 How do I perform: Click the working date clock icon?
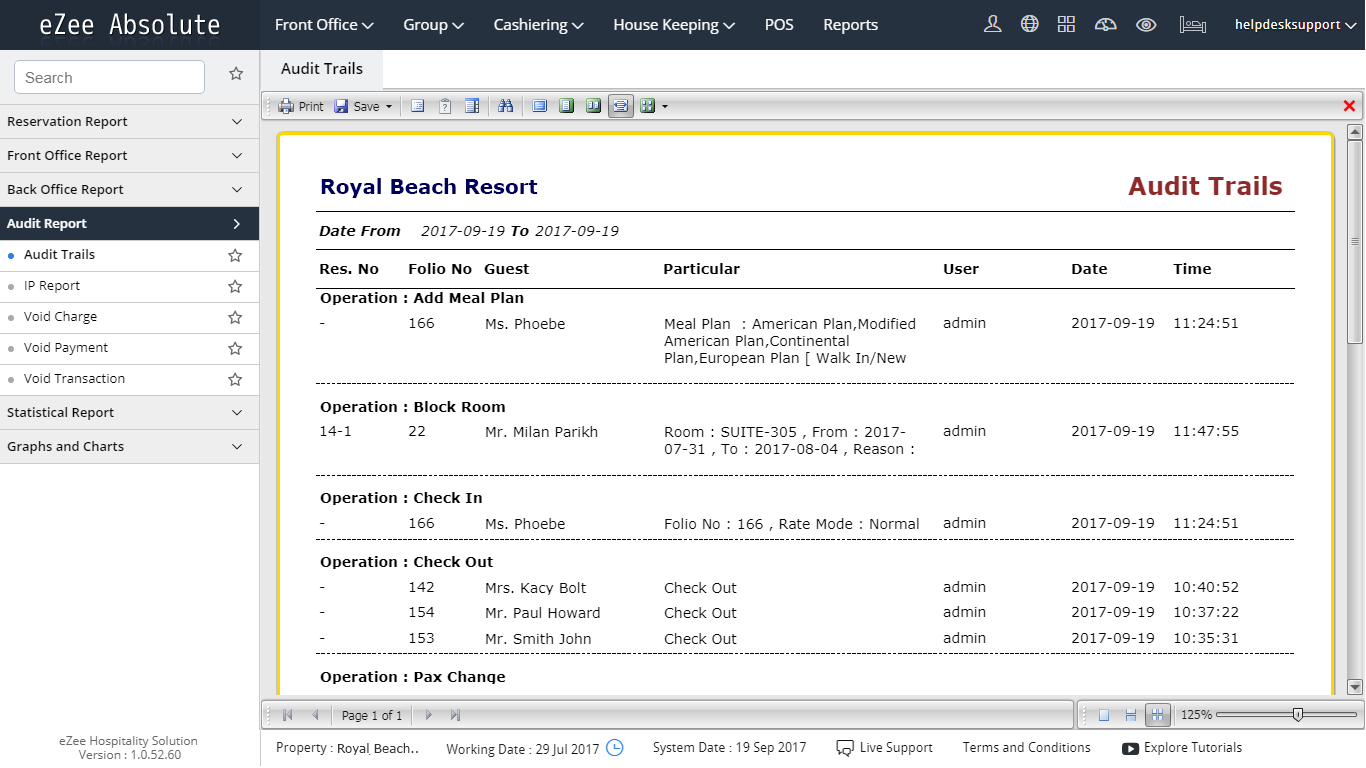[615, 747]
